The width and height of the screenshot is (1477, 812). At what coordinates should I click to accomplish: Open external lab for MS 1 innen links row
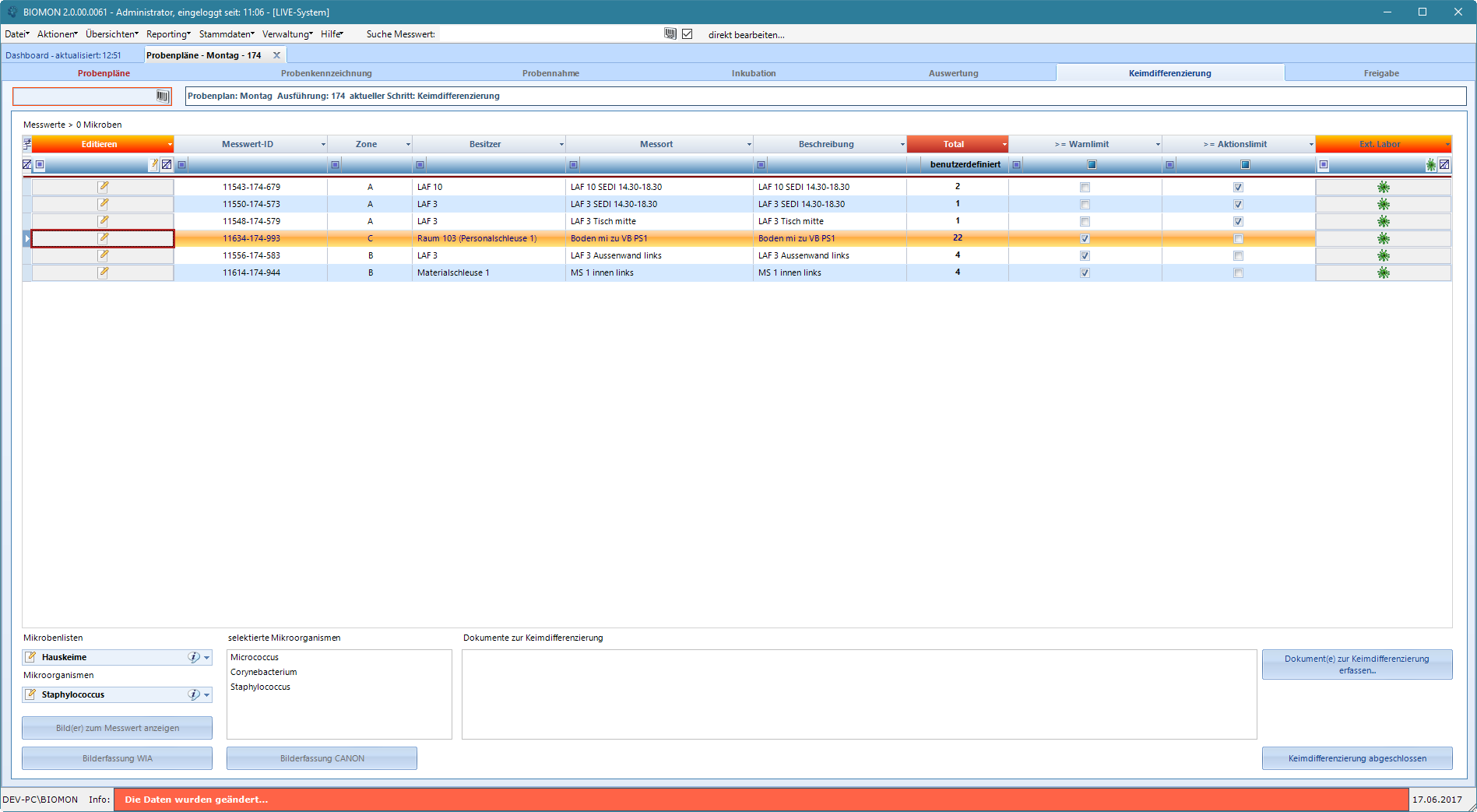click(1383, 272)
